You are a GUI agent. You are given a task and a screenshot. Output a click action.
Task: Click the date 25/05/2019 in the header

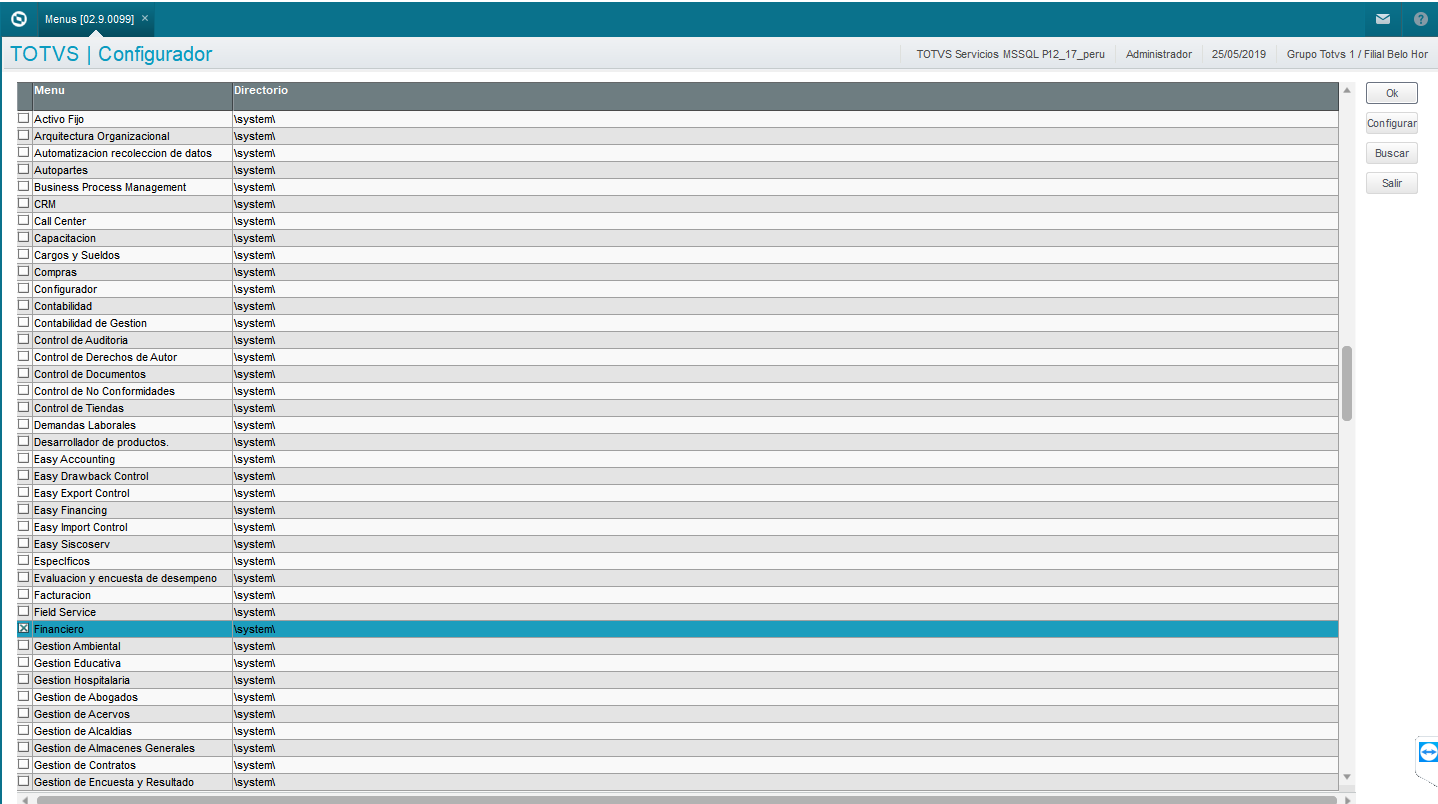pos(1239,54)
